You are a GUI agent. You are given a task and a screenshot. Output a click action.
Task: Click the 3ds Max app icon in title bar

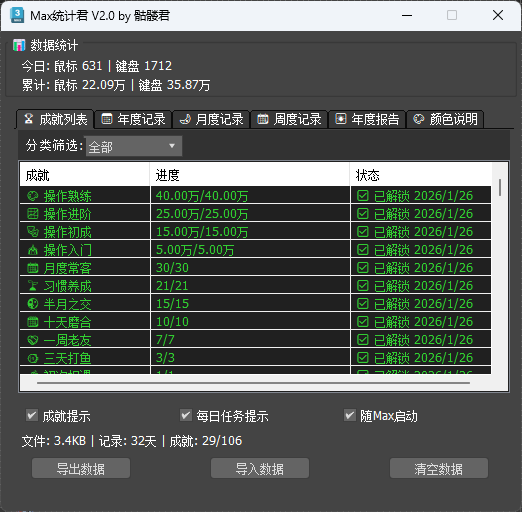tap(17, 15)
